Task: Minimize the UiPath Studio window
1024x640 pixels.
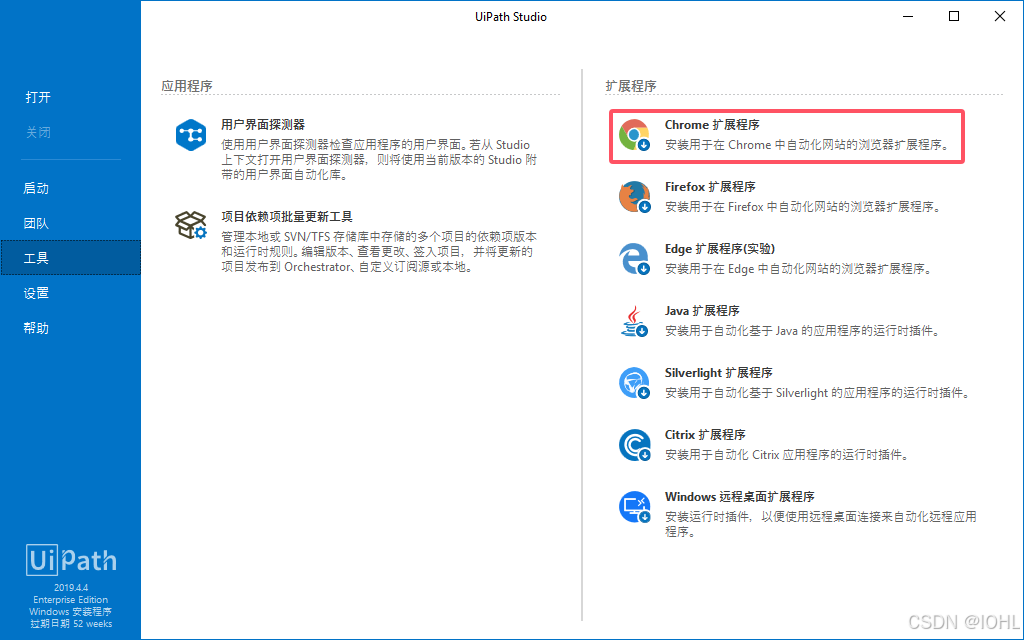Action: 908,16
